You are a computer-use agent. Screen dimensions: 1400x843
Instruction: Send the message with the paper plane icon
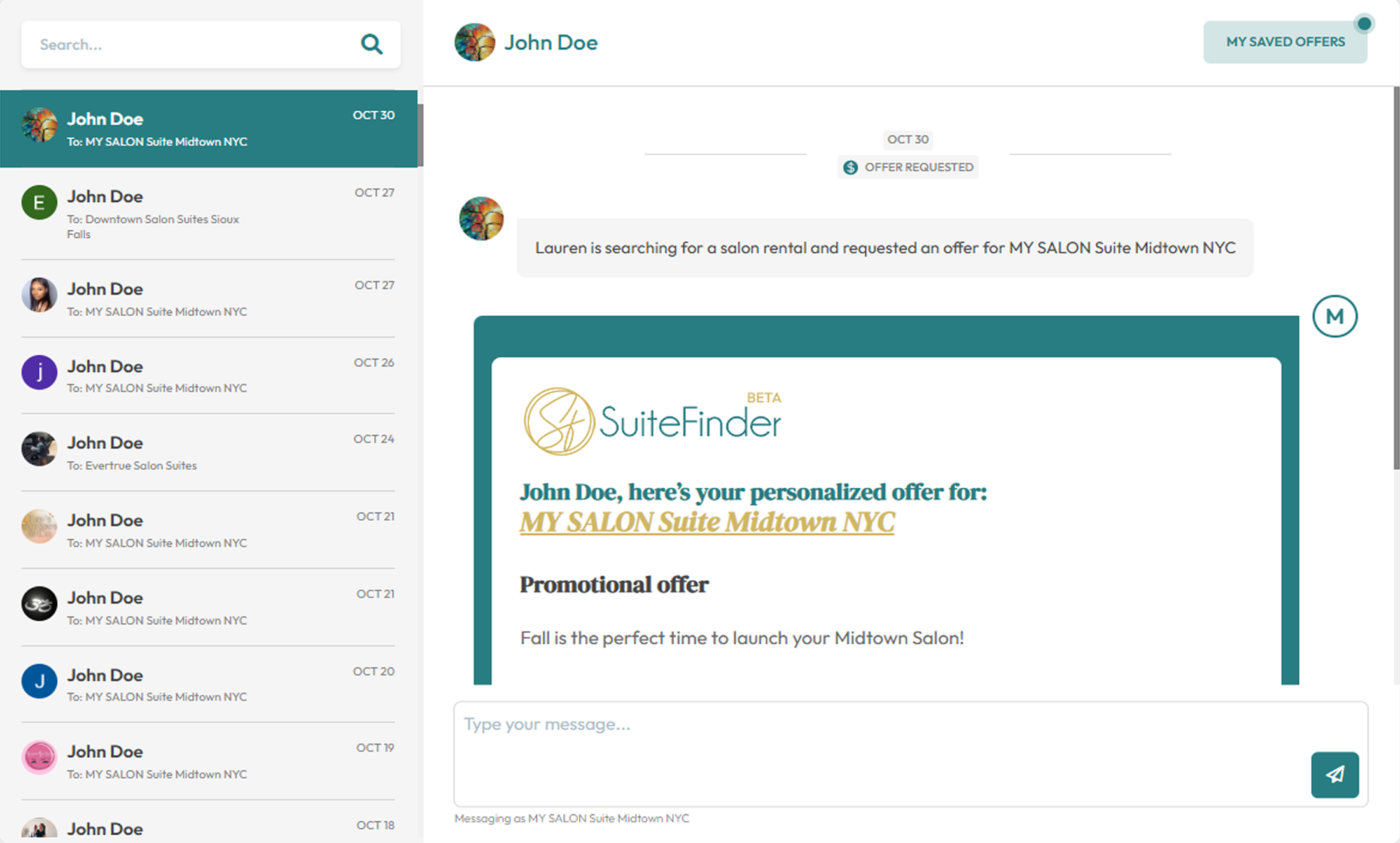point(1334,775)
